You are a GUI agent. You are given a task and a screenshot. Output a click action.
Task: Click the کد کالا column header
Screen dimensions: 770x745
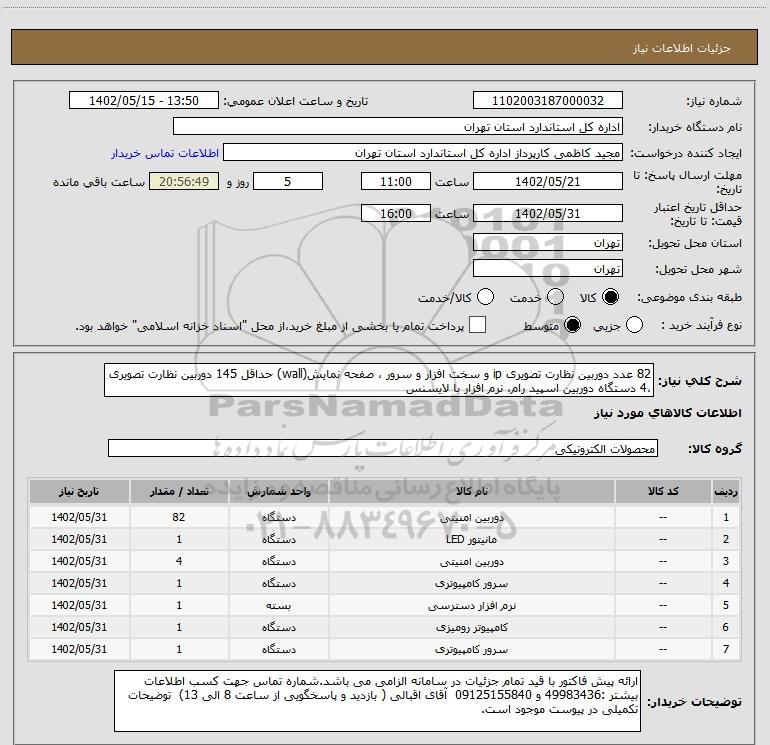coord(663,492)
